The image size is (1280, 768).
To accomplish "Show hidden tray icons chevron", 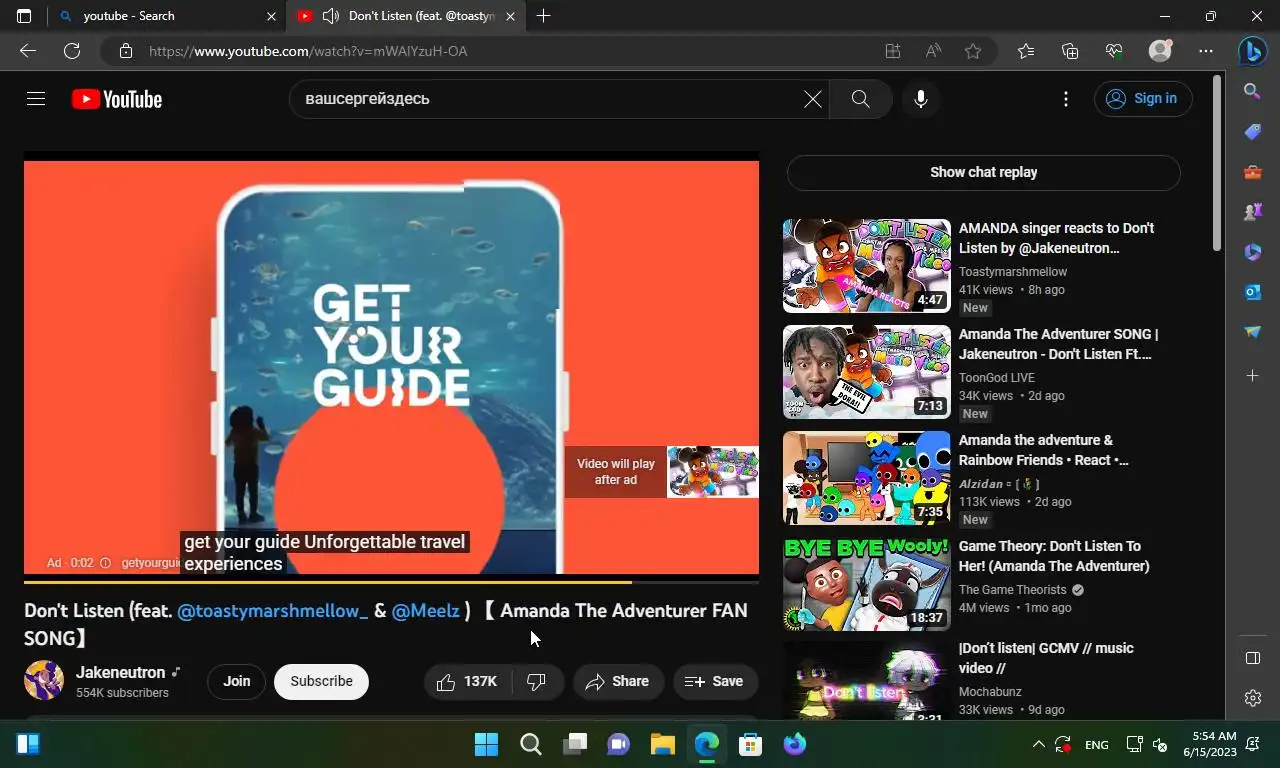I will point(1038,745).
